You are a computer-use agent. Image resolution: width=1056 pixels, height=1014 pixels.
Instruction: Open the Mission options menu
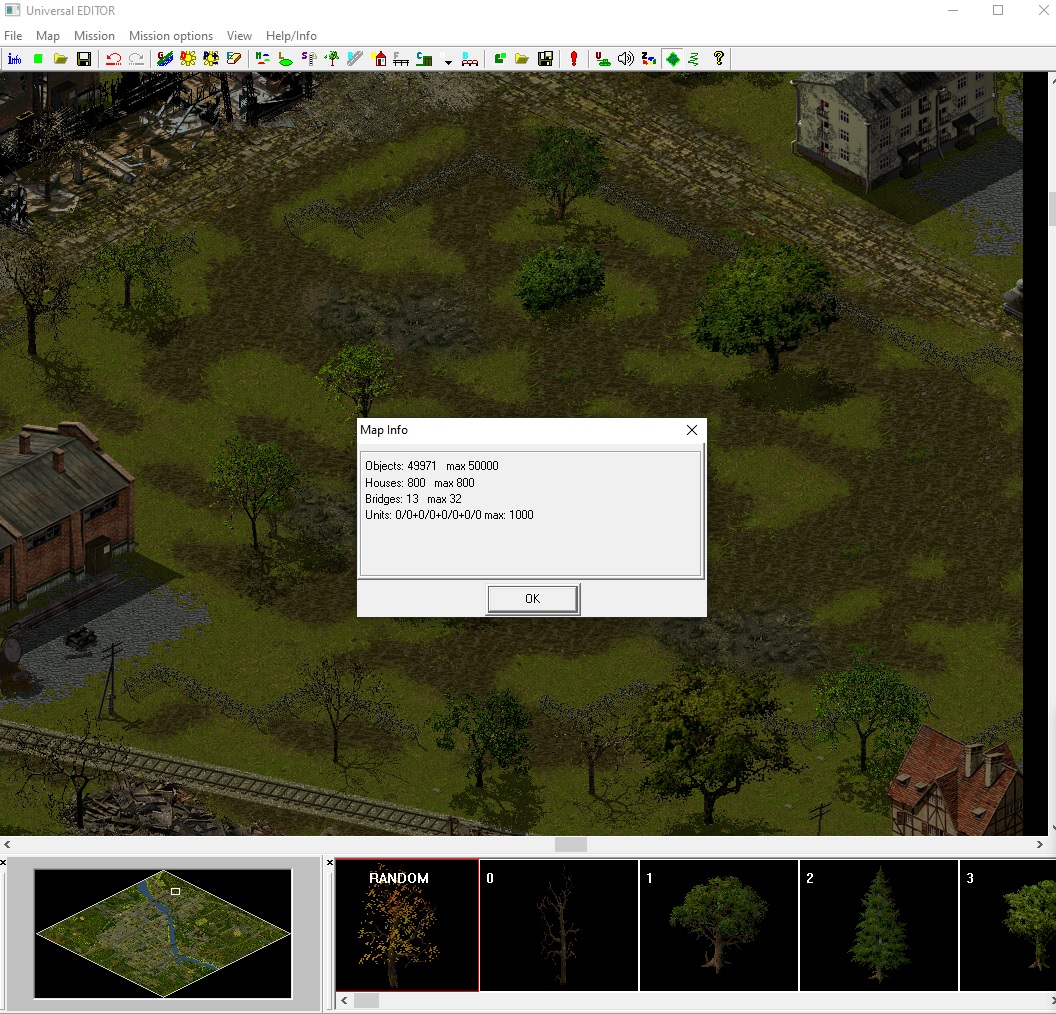tap(171, 36)
